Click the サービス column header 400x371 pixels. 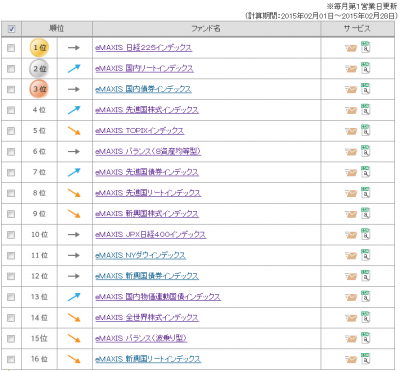[357, 29]
